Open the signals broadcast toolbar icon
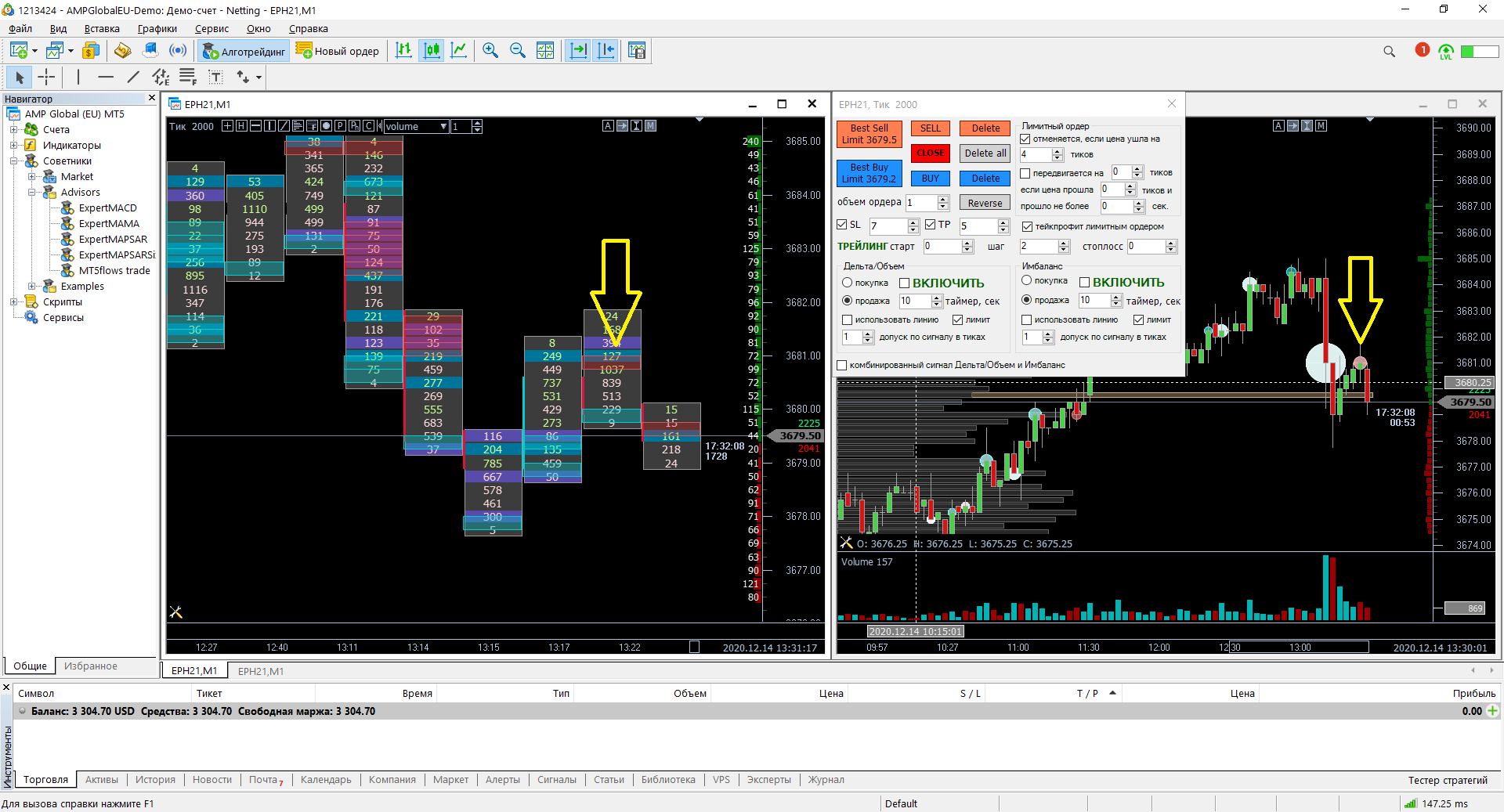 click(179, 51)
